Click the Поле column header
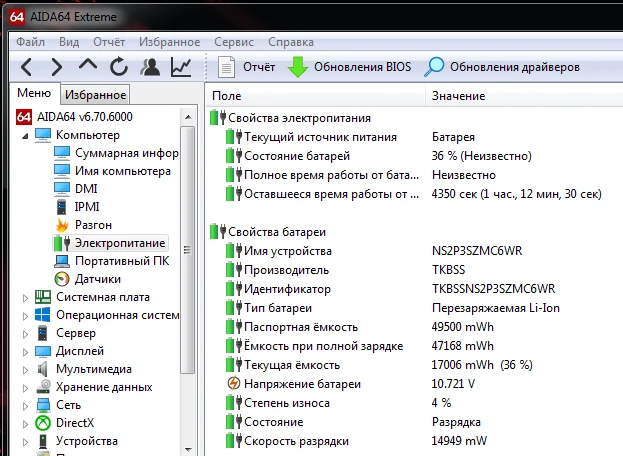 click(x=316, y=96)
